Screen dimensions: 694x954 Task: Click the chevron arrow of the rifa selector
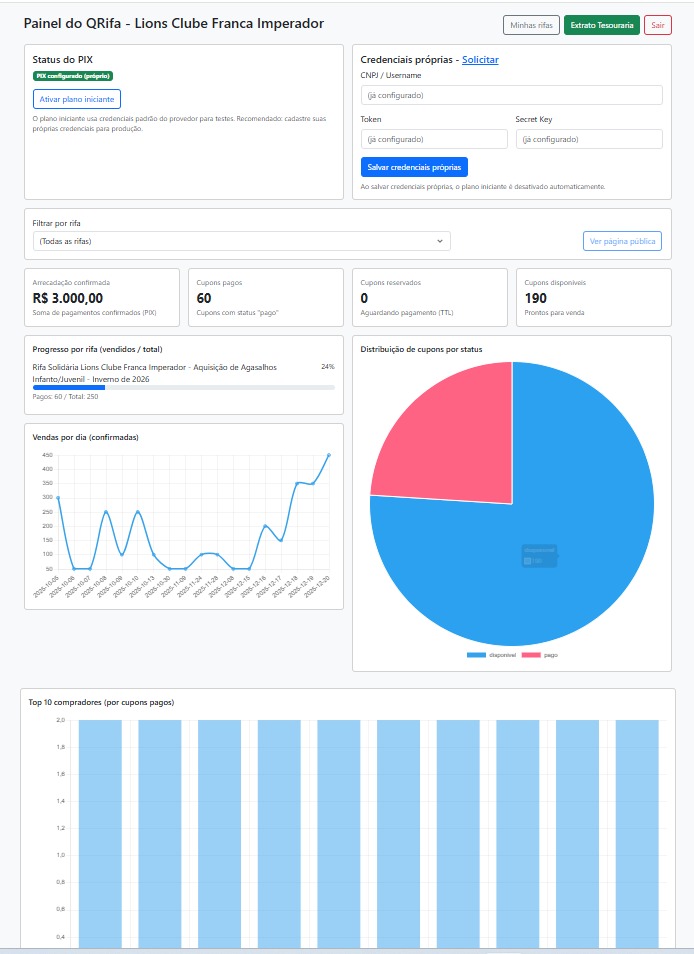click(440, 241)
